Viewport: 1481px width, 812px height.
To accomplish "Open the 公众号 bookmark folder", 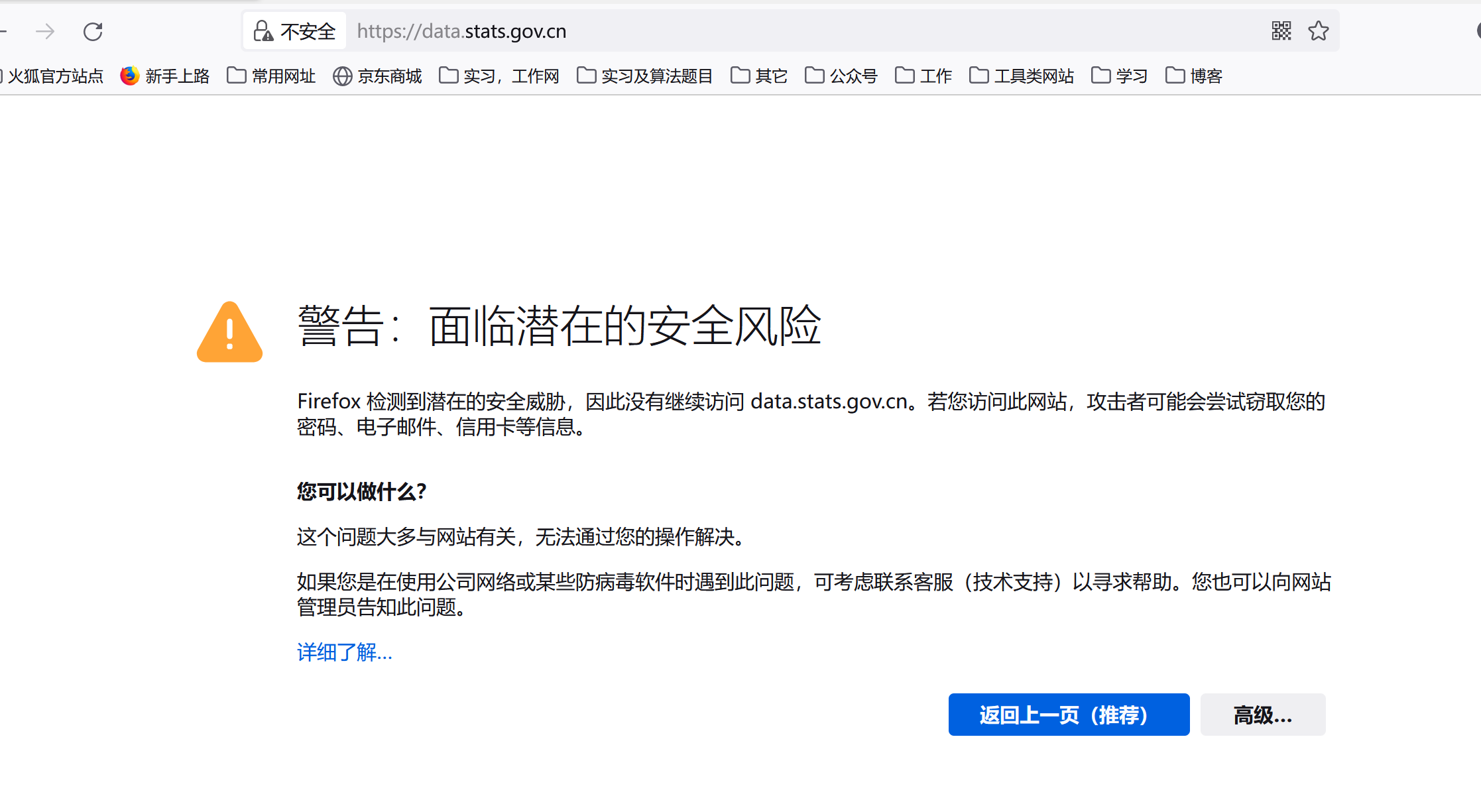I will point(841,76).
